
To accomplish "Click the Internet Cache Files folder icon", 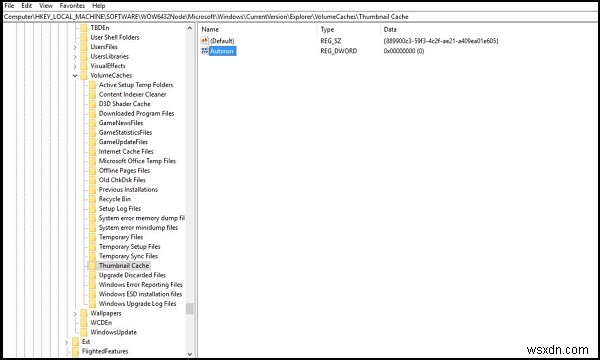I will [92, 151].
